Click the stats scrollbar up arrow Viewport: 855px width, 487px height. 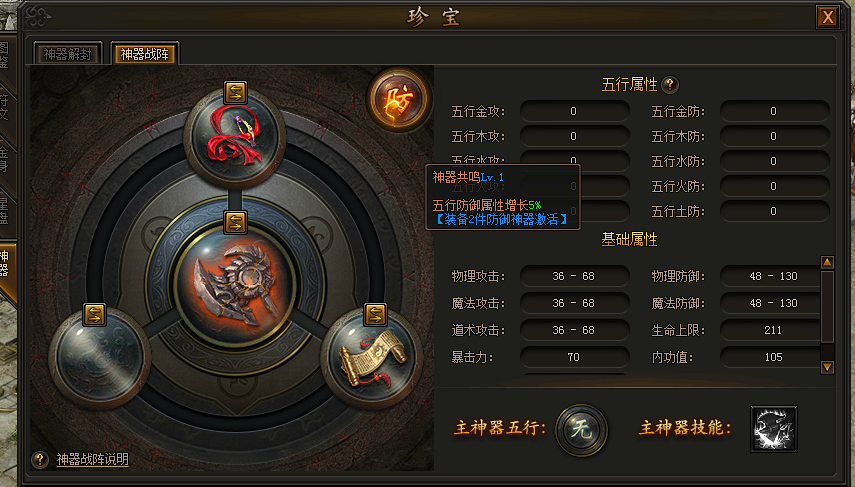827,262
